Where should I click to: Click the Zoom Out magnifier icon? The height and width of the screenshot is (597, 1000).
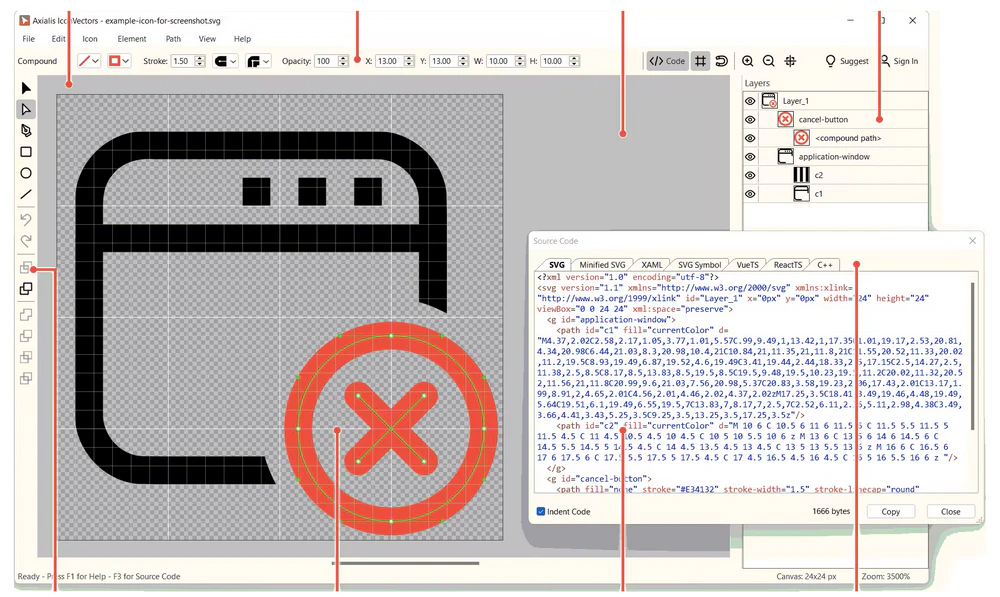click(769, 61)
